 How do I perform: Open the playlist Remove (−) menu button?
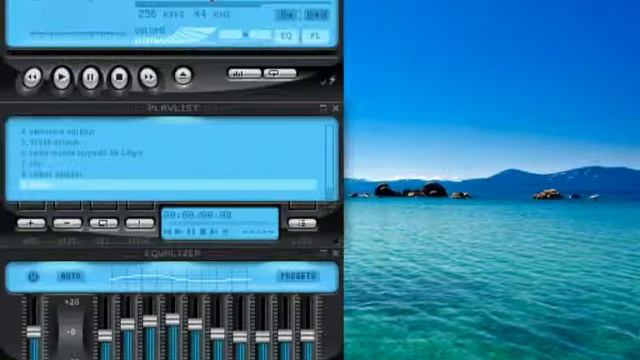point(67,223)
